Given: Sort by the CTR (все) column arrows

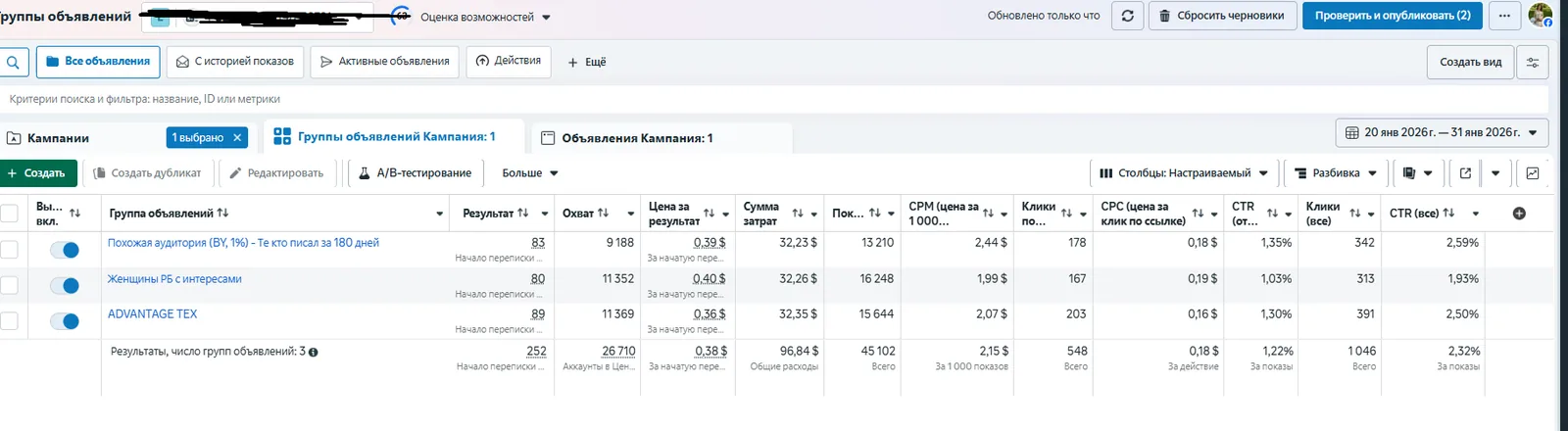Looking at the screenshot, I should (x=1448, y=214).
